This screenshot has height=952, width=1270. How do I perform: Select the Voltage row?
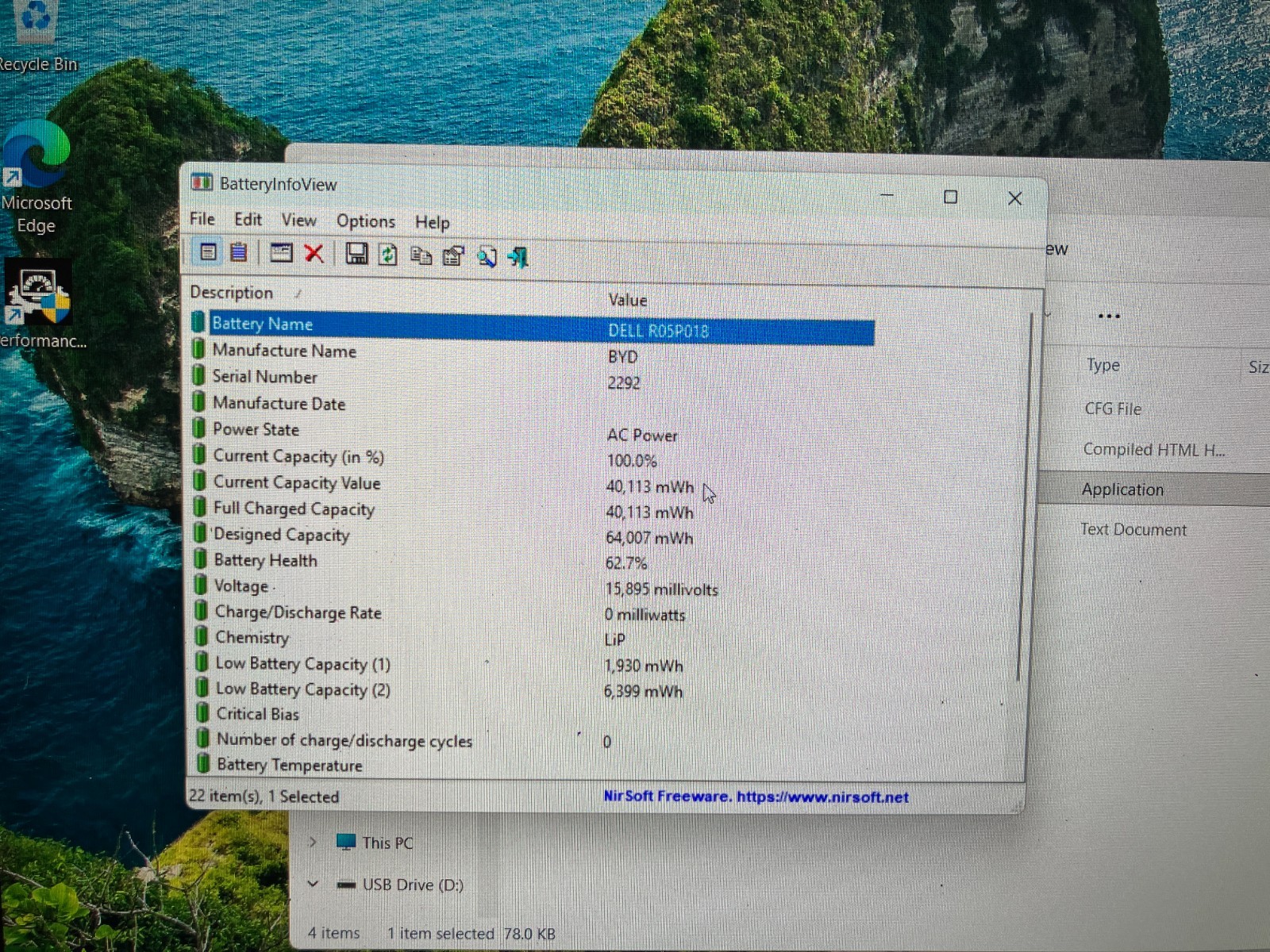[532, 587]
